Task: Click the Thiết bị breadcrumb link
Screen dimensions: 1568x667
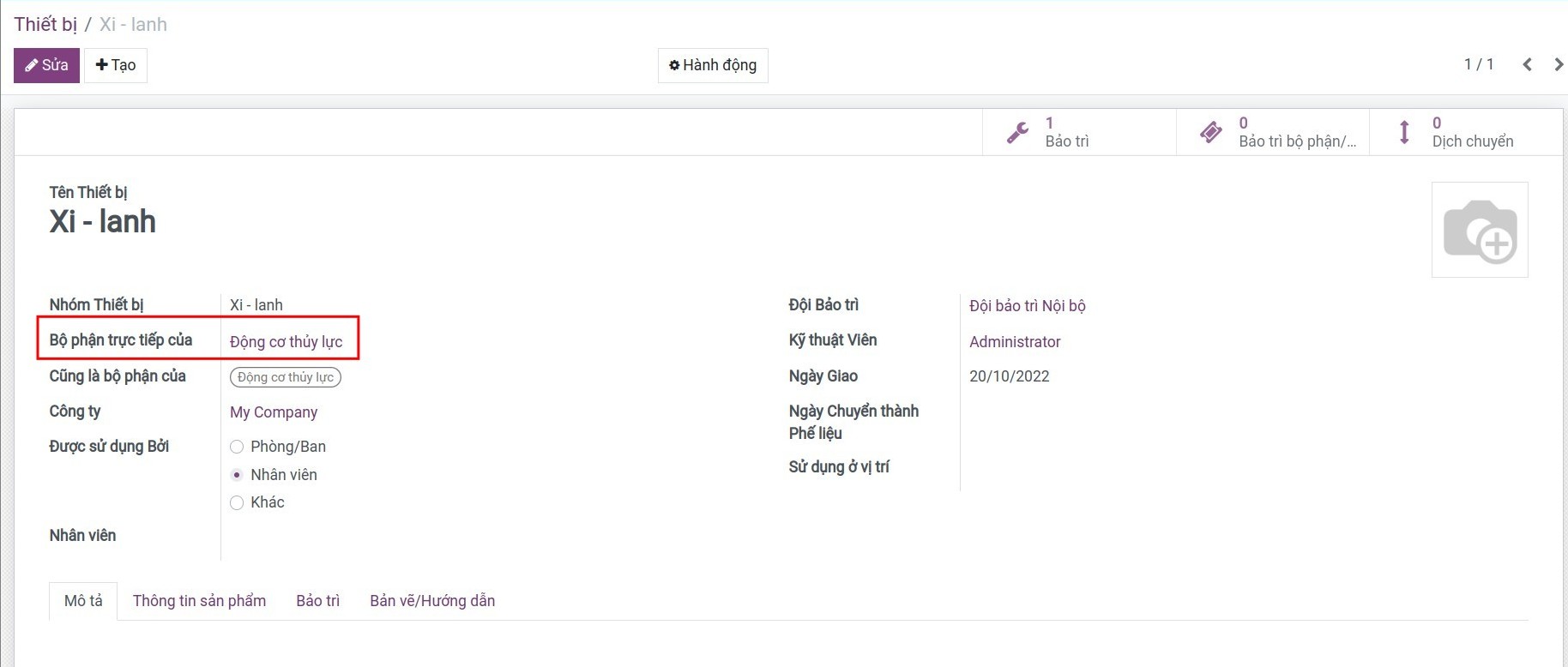Action: click(45, 24)
